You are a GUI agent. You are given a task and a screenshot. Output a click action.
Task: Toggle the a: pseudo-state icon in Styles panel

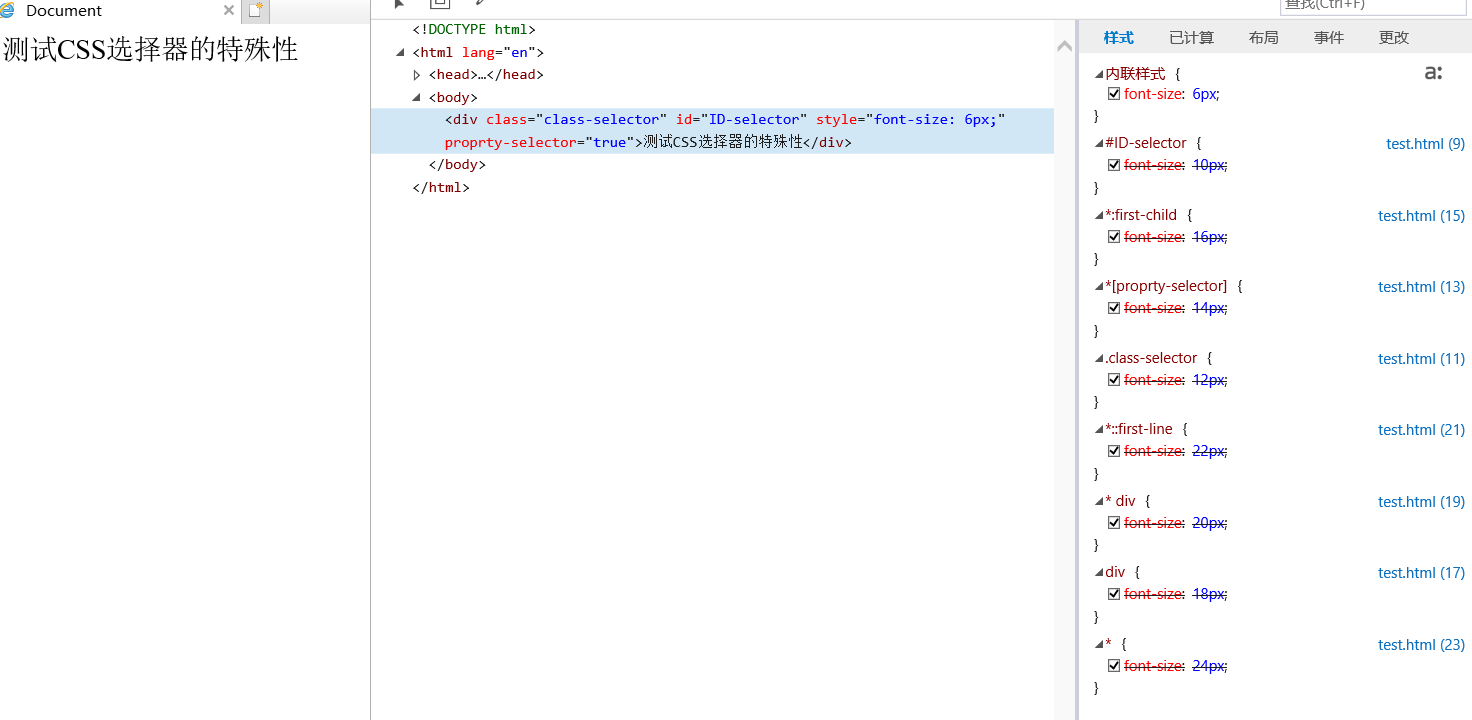[x=1434, y=72]
